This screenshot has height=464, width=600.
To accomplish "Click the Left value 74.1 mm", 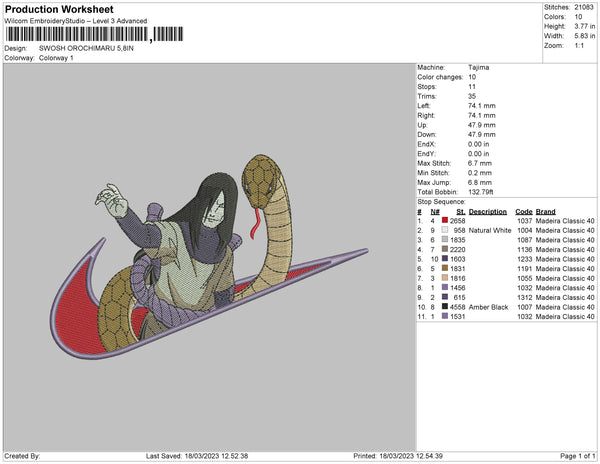I will point(481,106).
